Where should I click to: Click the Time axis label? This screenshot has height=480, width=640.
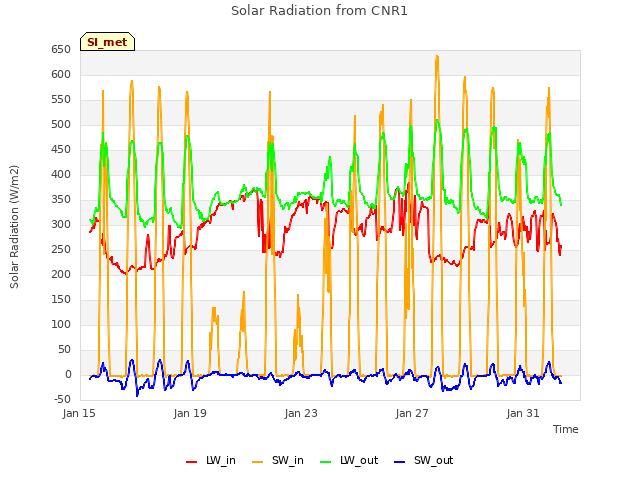(x=565, y=429)
